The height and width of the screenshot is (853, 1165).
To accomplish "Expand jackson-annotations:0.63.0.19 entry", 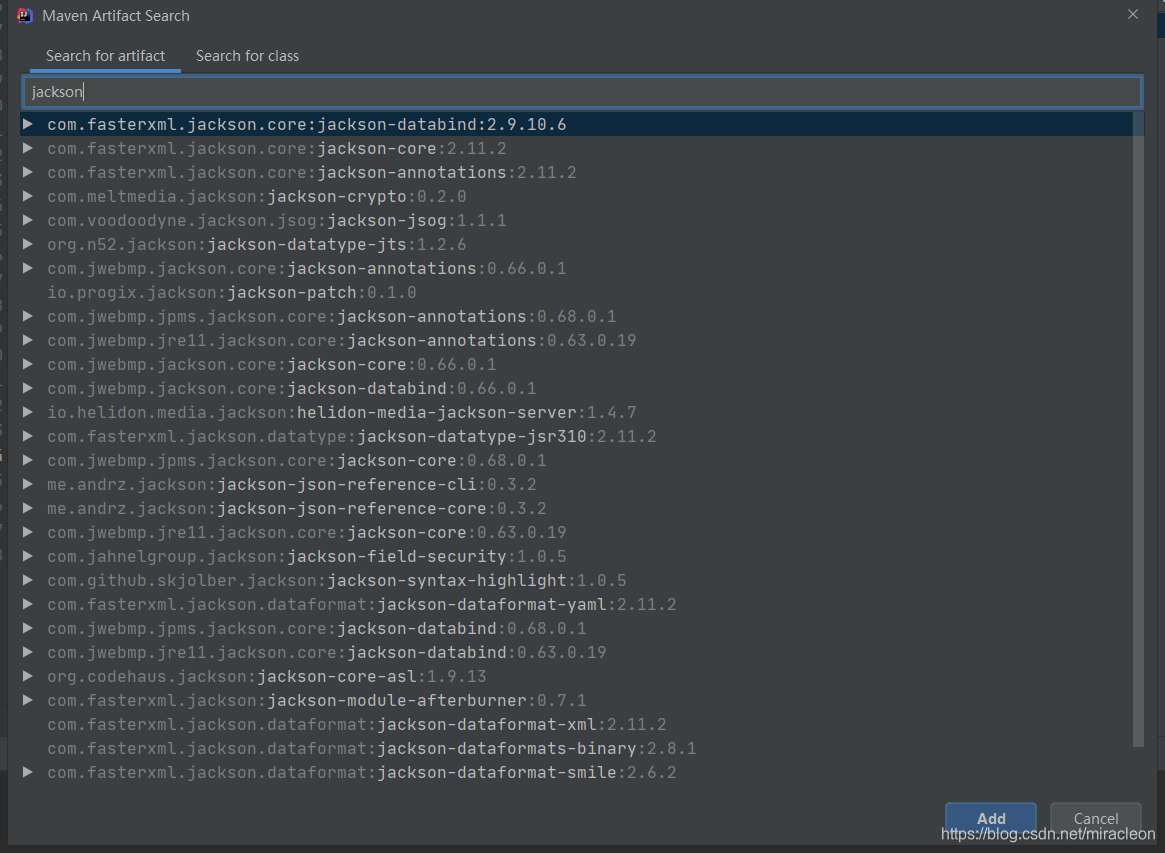I will pos(27,340).
